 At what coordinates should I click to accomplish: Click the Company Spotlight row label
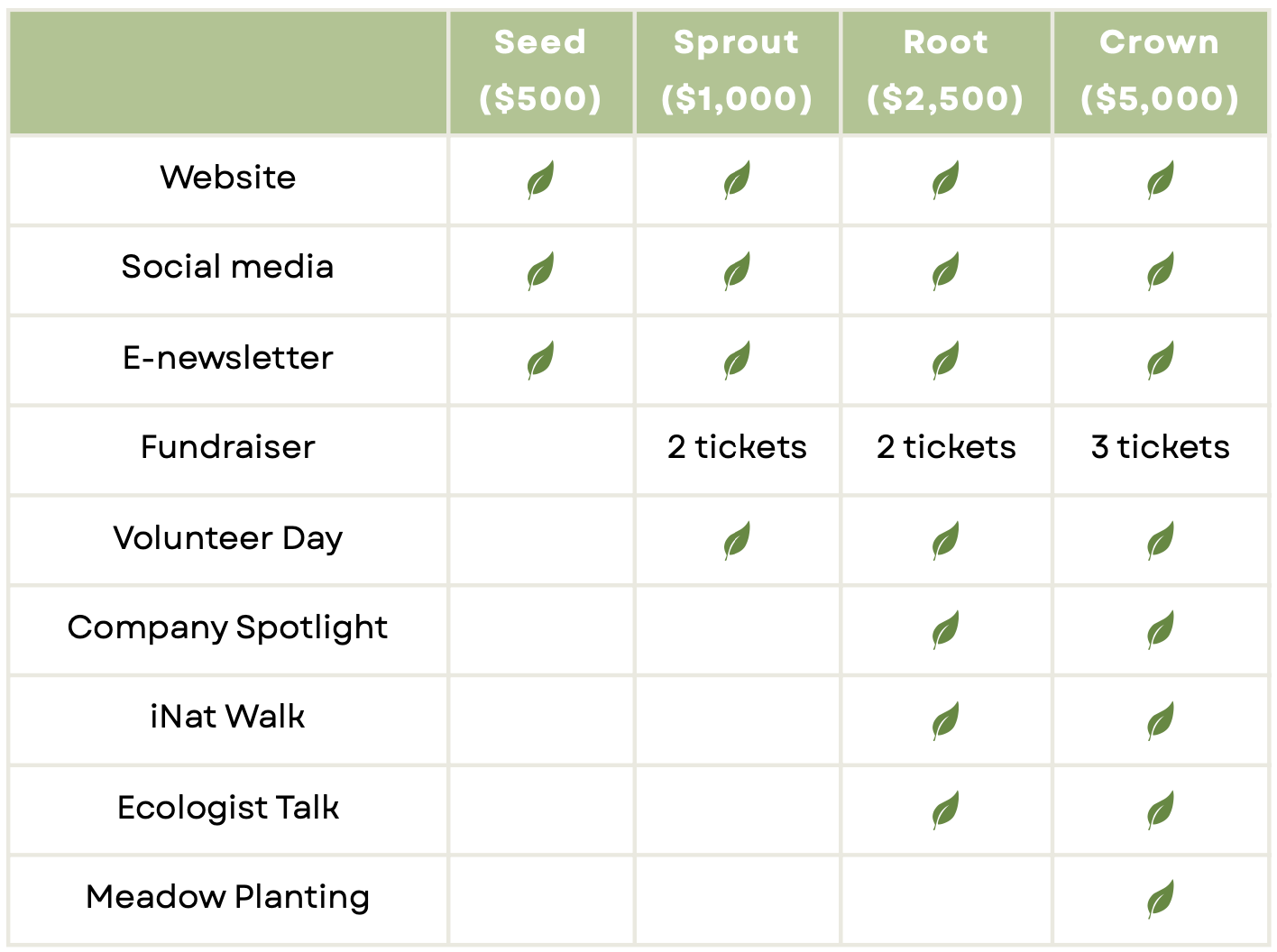(x=228, y=627)
